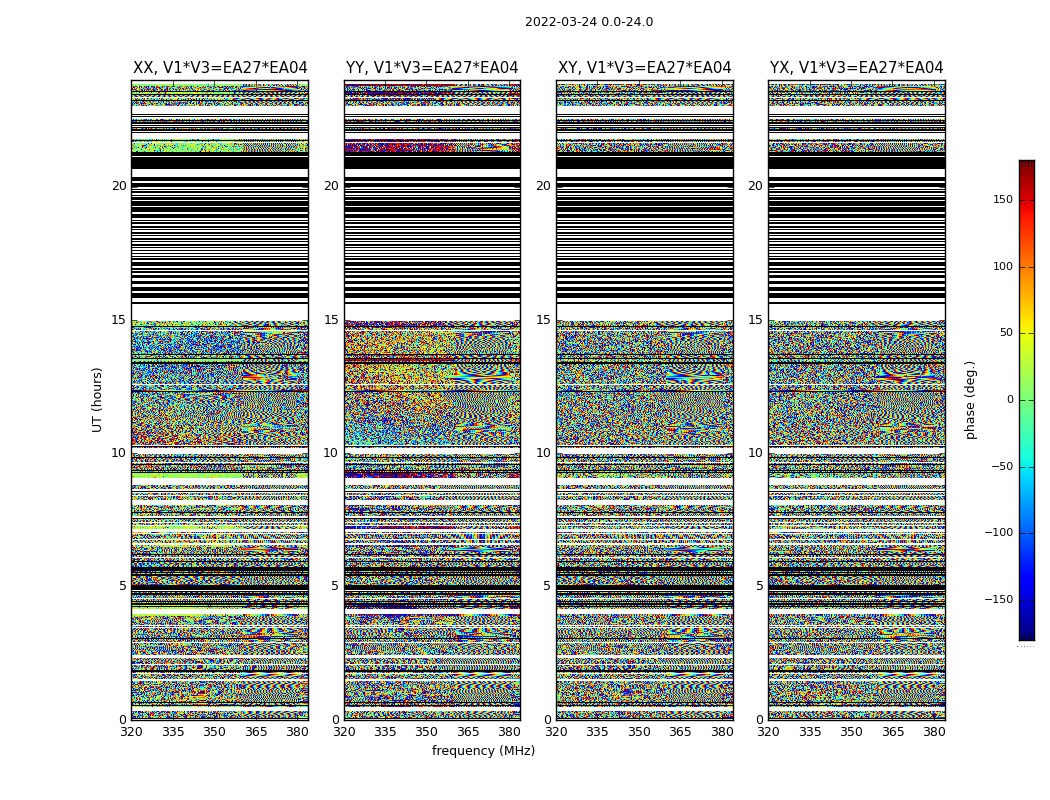Viewport: 1050px width, 800px height.
Task: Click the plot title '2022-03-24 0.0-24.0'
Action: click(589, 22)
